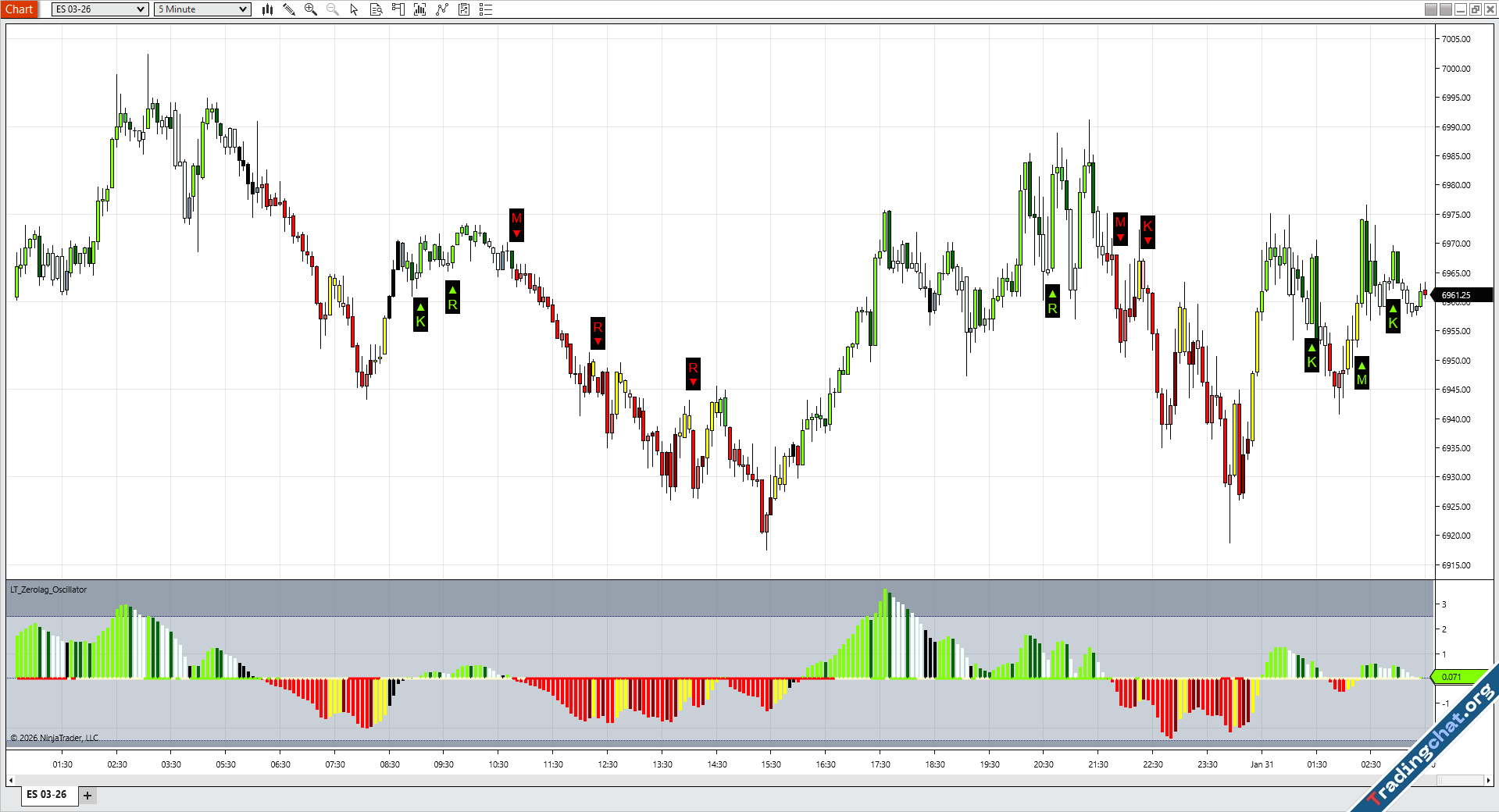Open the Strategies icon
Screen dimensions: 1499x812
pyautogui.click(x=464, y=9)
